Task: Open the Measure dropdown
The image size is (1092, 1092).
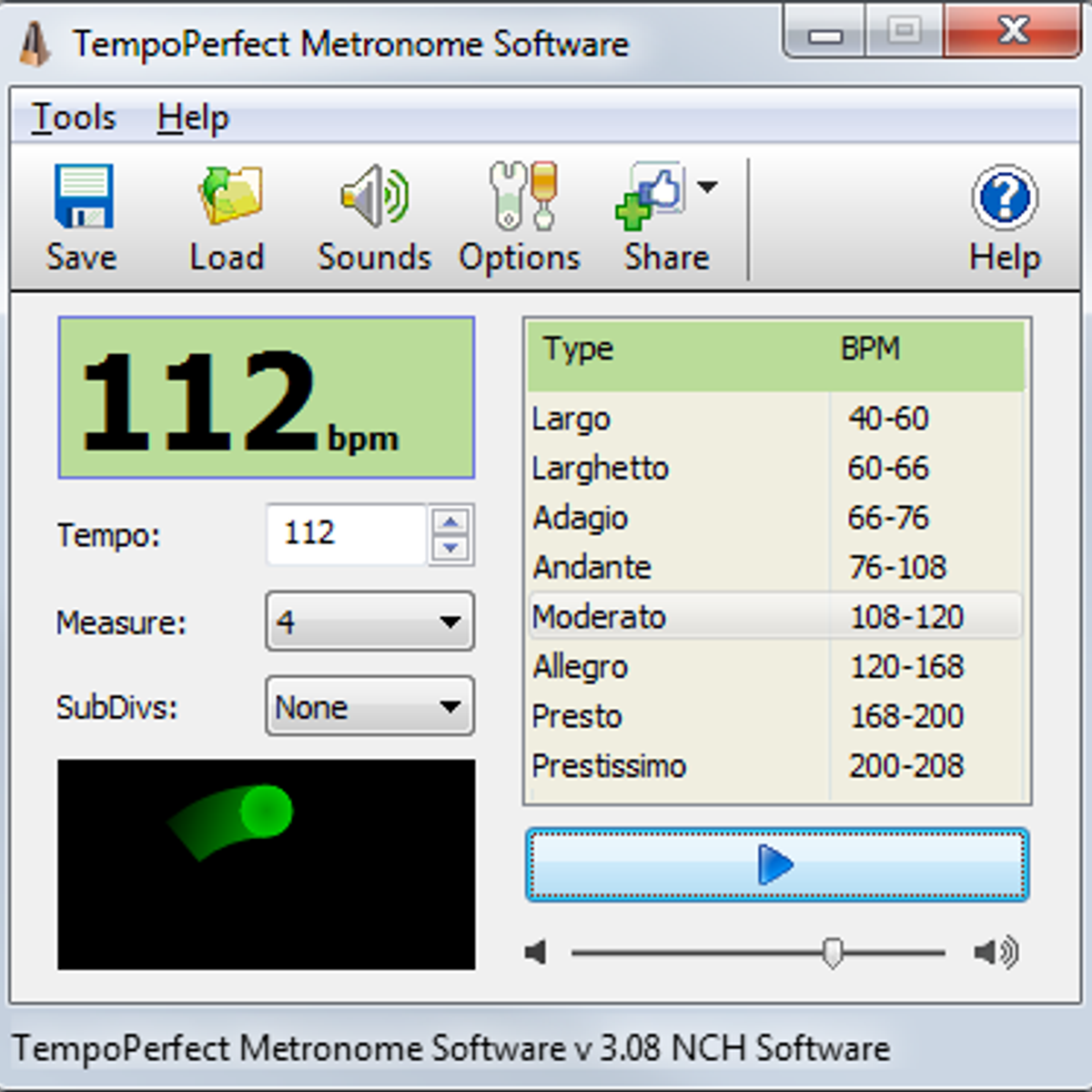Action: 369,622
